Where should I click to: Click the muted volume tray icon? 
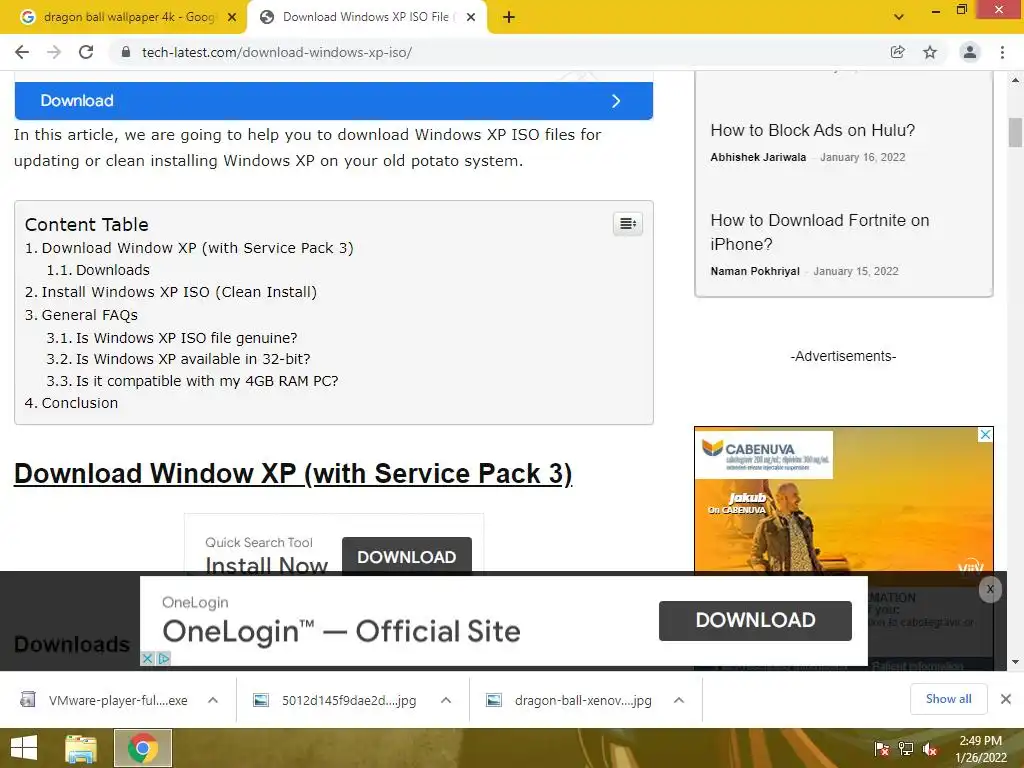pos(930,749)
